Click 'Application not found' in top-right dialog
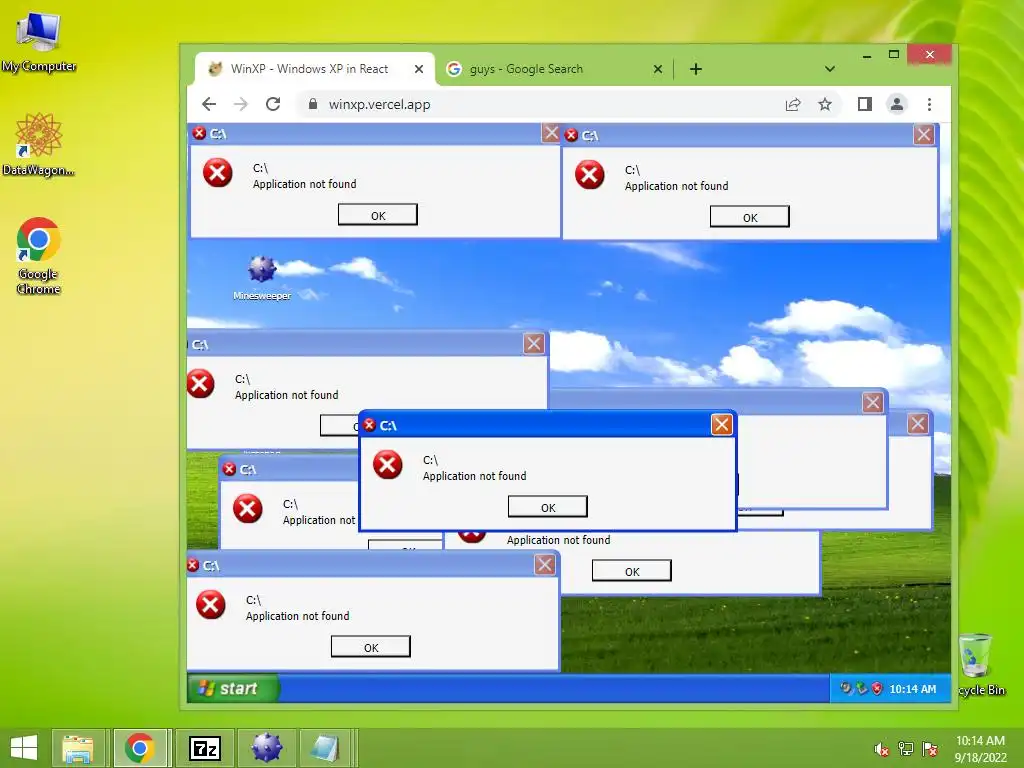Viewport: 1024px width, 768px height. 677,186
